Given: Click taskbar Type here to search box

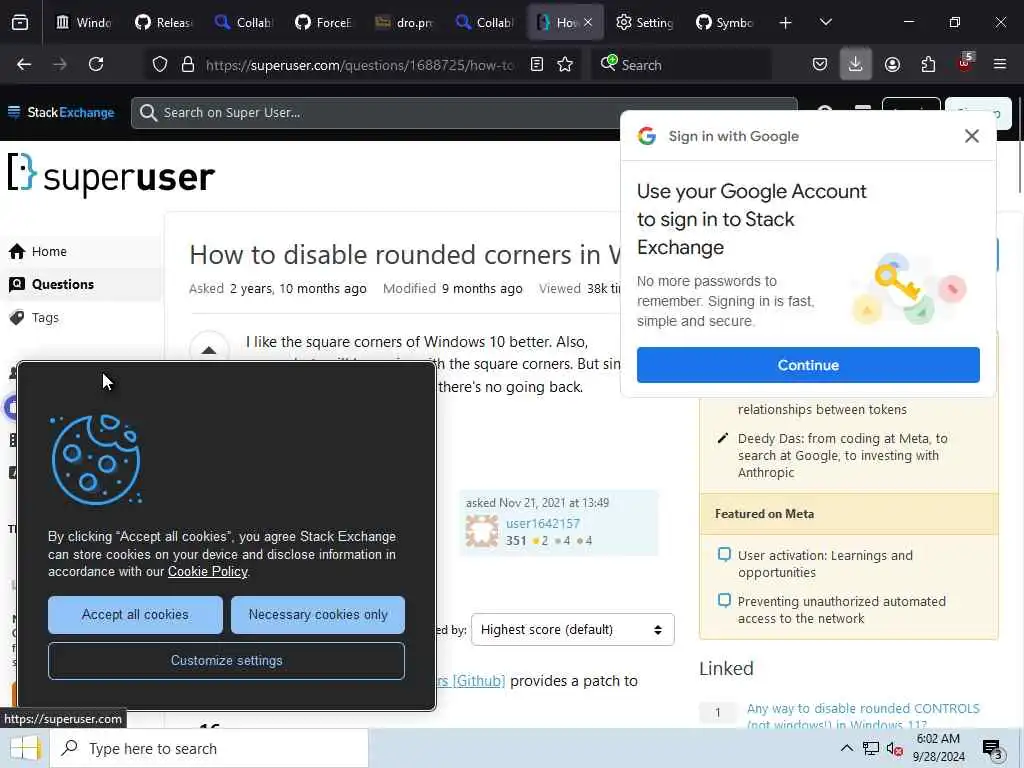Looking at the screenshot, I should pos(210,748).
